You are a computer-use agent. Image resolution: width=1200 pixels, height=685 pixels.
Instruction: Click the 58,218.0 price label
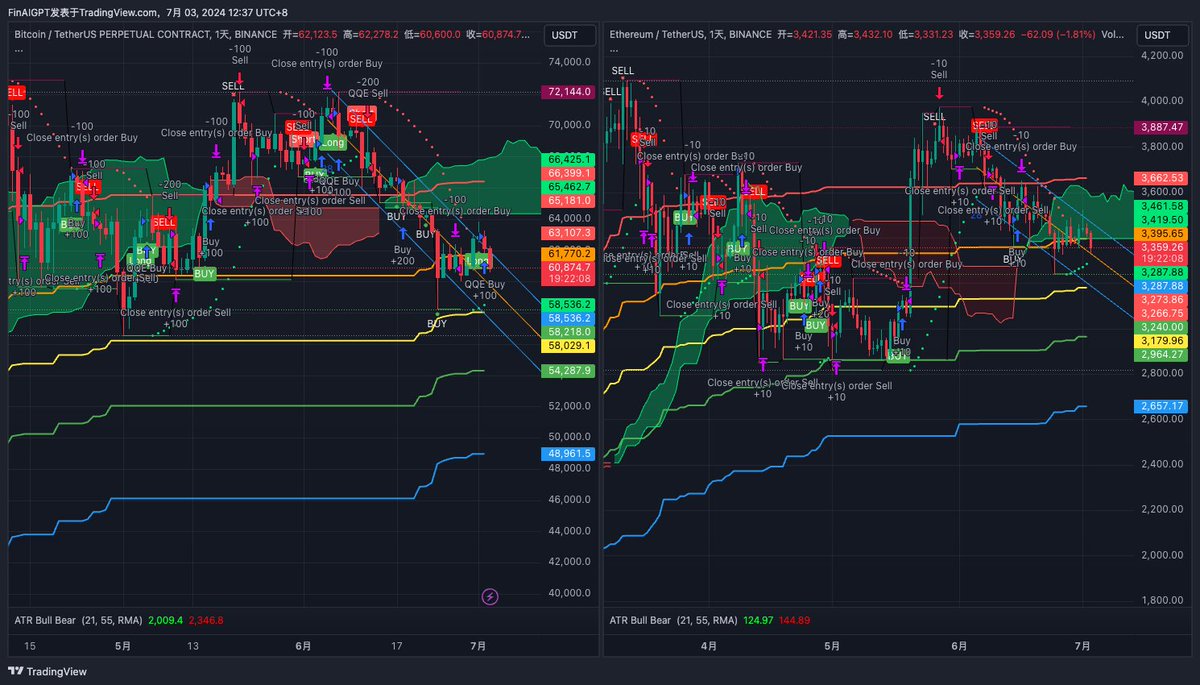pos(568,331)
